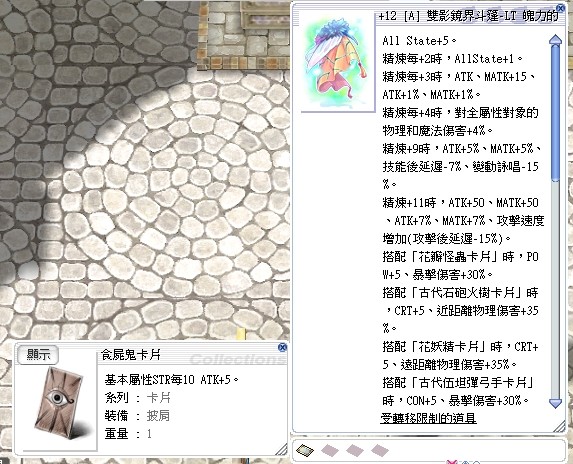Click the line '精煉每+2時，AllState+1。'

pyautogui.click(x=453, y=58)
